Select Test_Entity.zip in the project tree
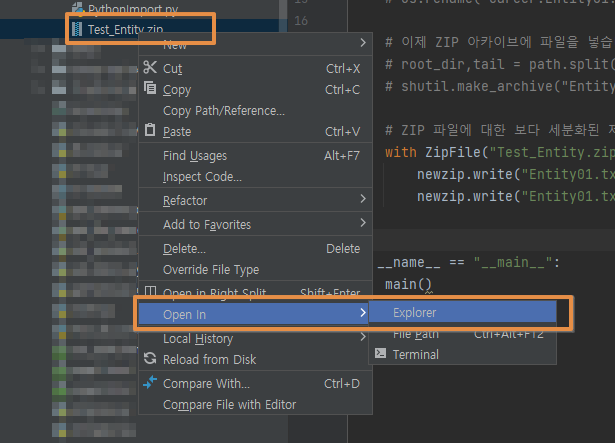The image size is (615, 443). 125,29
